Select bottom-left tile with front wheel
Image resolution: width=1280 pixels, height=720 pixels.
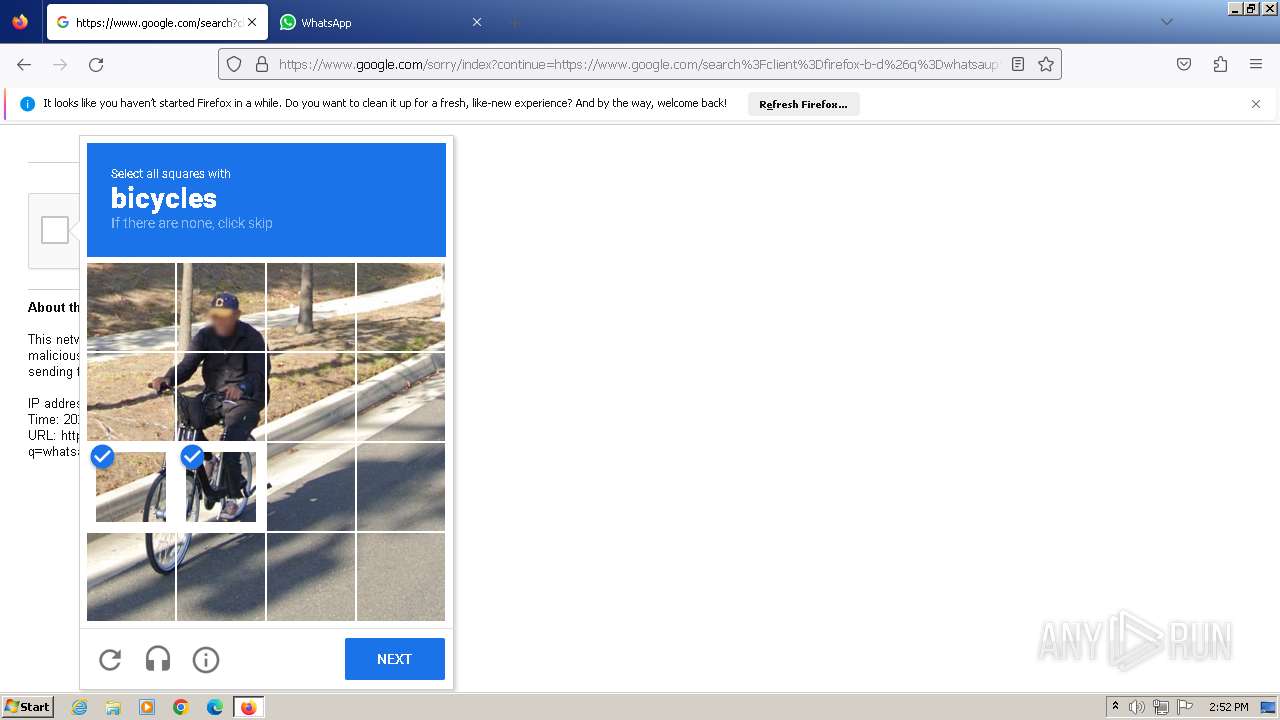tap(131, 577)
